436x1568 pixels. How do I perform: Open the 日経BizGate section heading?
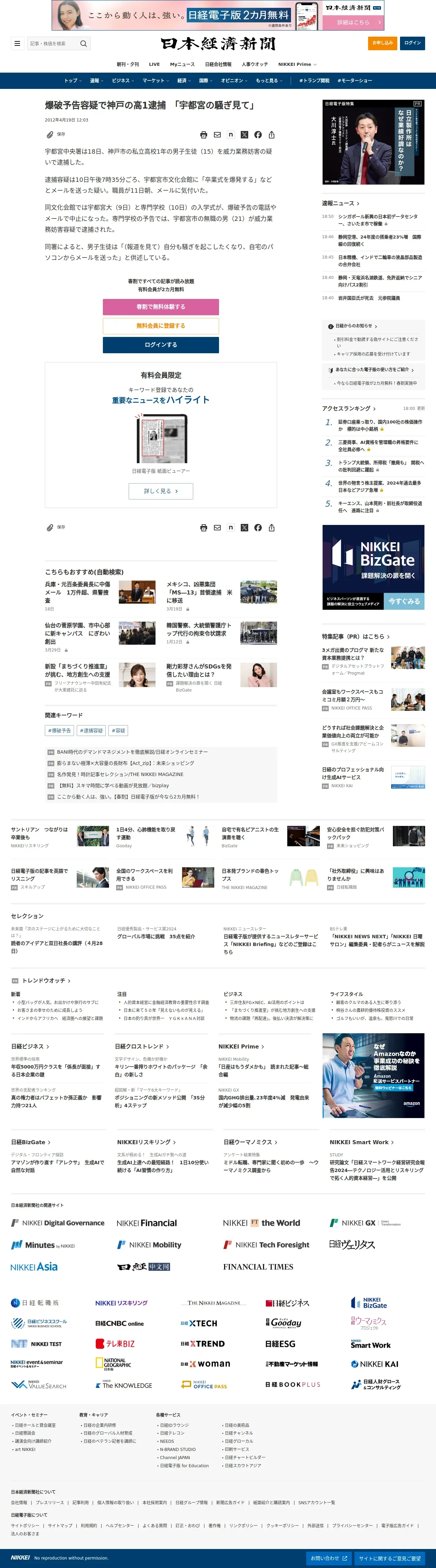point(31,1142)
